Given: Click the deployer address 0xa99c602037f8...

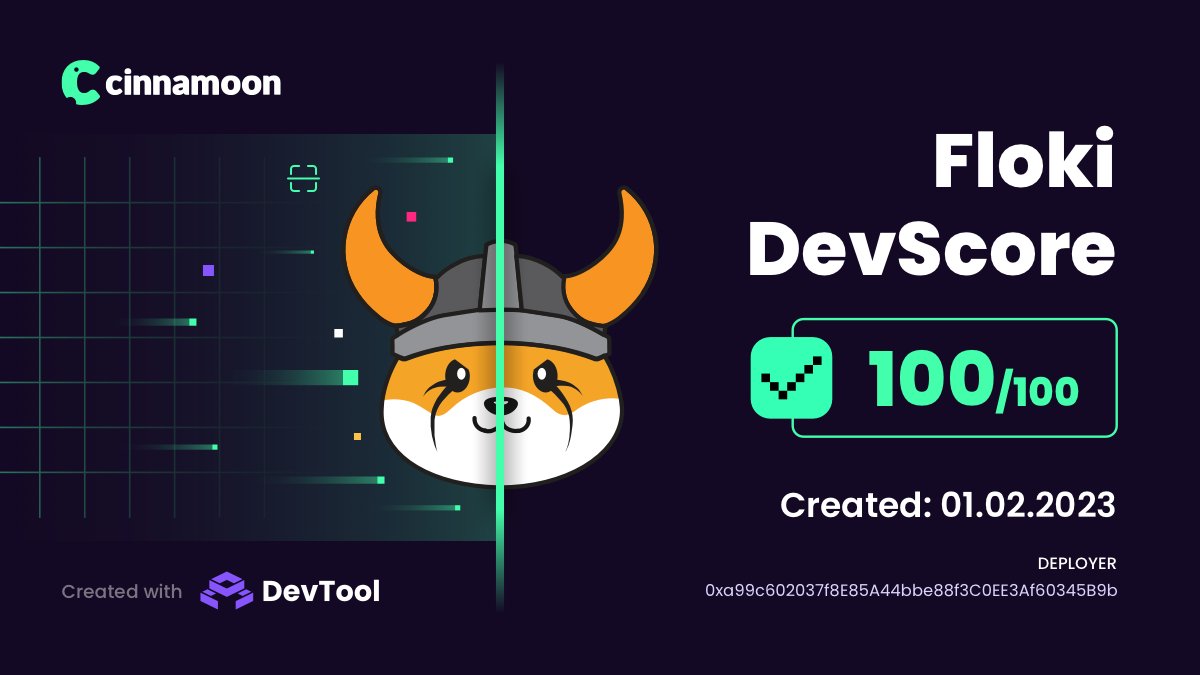Looking at the screenshot, I should pos(911,591).
